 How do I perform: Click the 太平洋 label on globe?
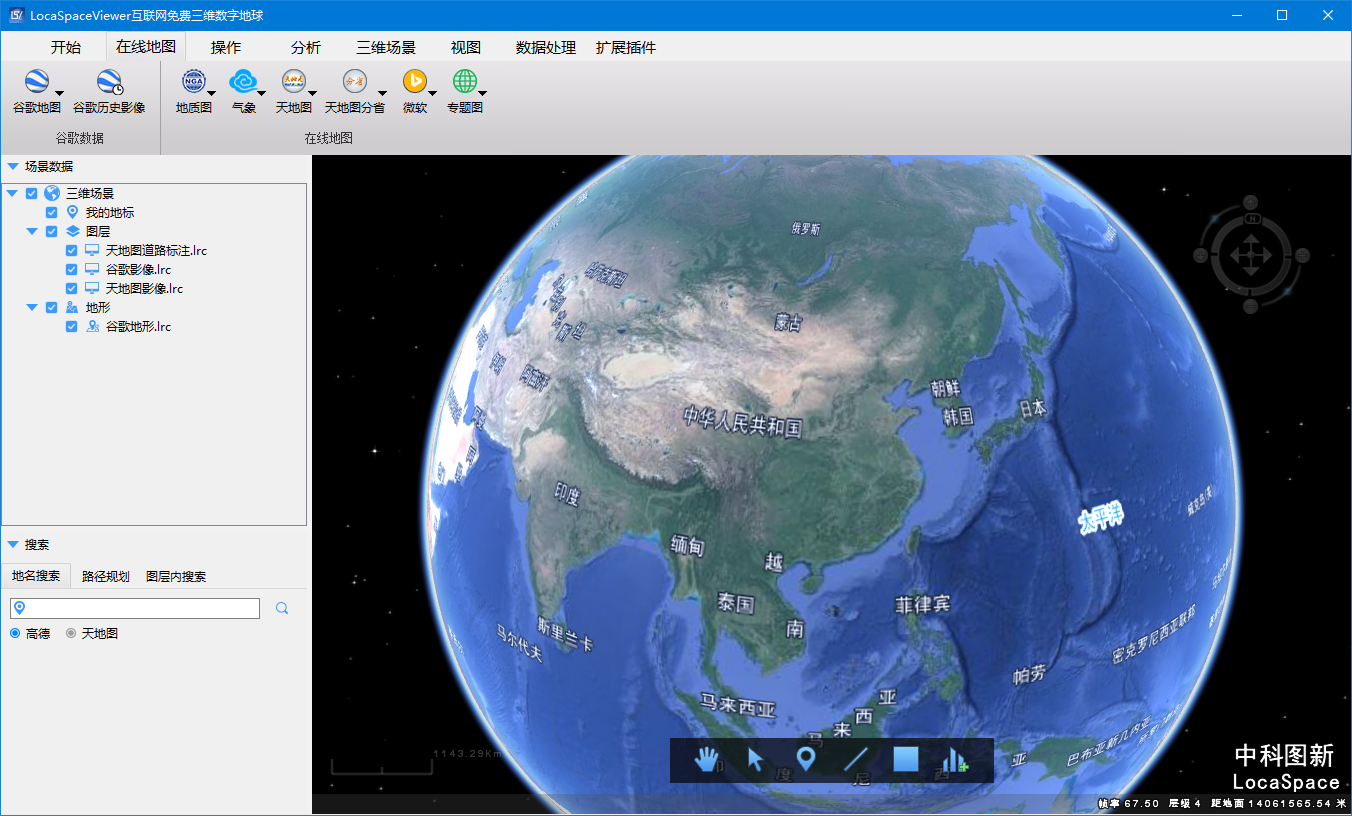pyautogui.click(x=1101, y=518)
